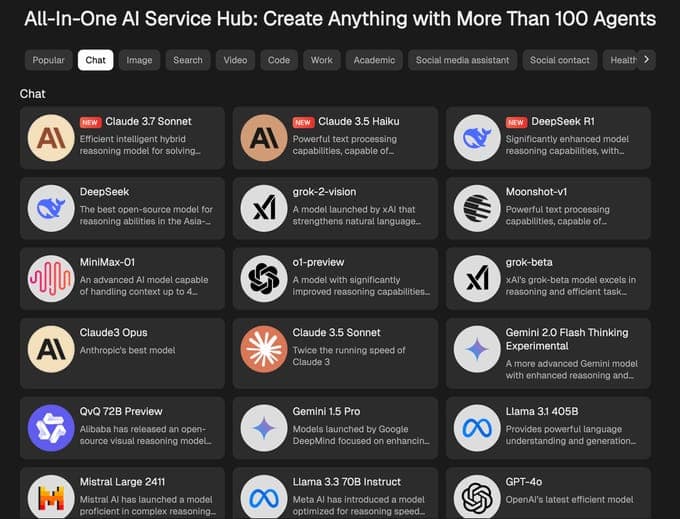The height and width of the screenshot is (519, 680).
Task: Click the o1-preview OpenAI logo icon
Action: click(x=264, y=278)
